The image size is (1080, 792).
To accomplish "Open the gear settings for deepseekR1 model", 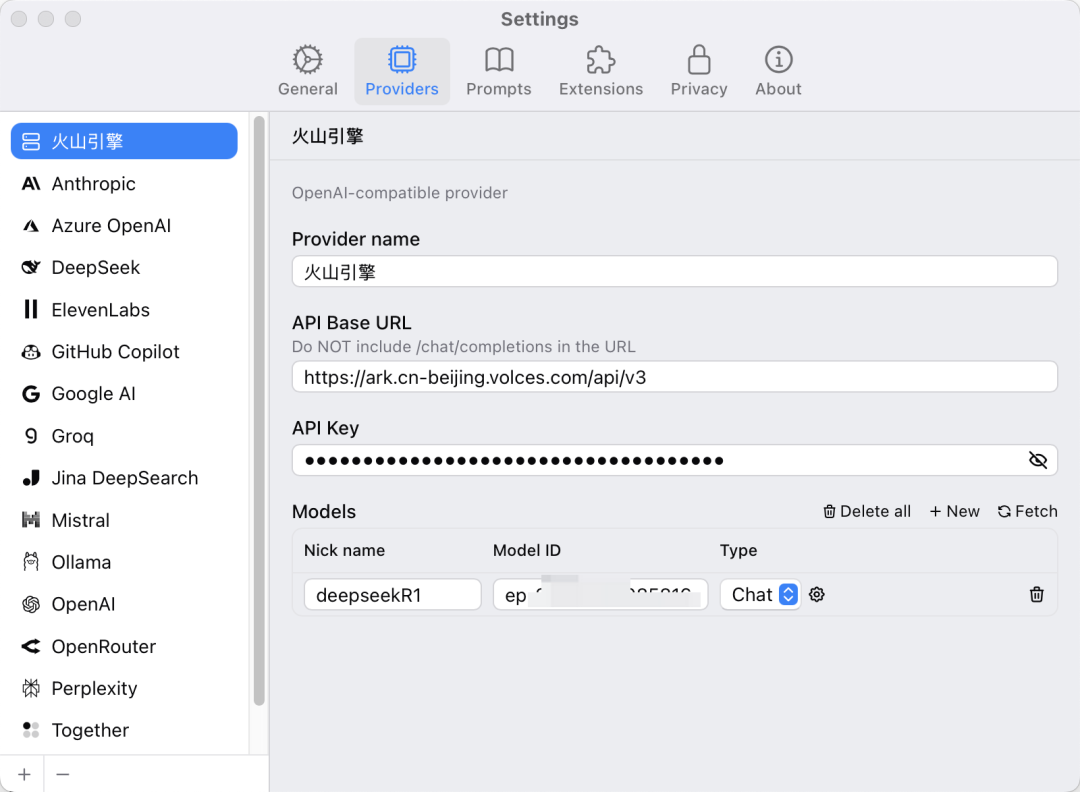I will [x=817, y=595].
